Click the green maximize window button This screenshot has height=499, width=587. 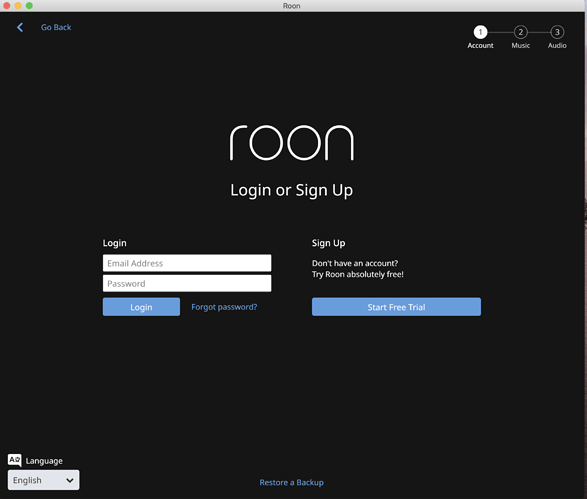[x=29, y=6]
